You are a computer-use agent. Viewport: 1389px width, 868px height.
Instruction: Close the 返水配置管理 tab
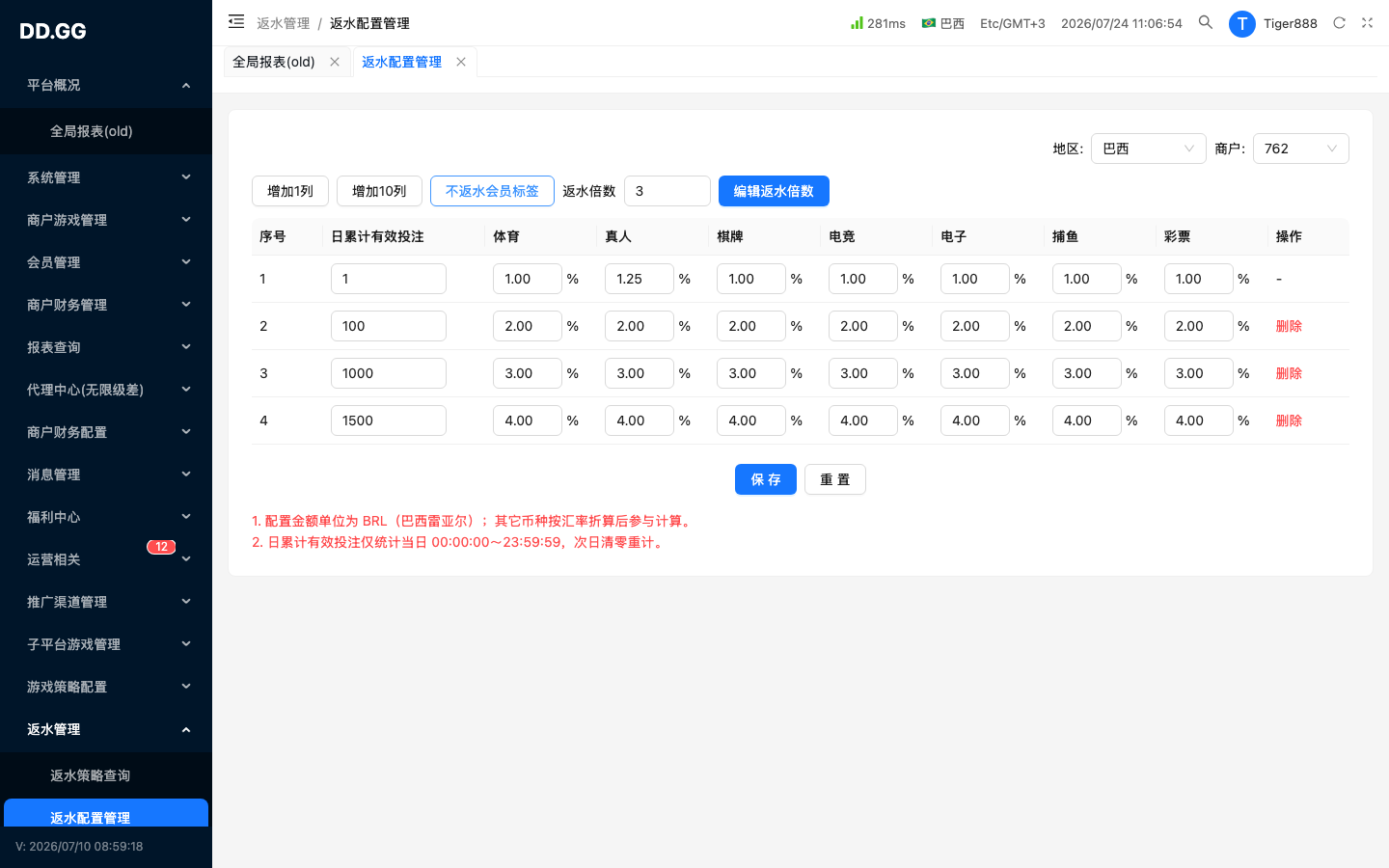click(x=461, y=62)
